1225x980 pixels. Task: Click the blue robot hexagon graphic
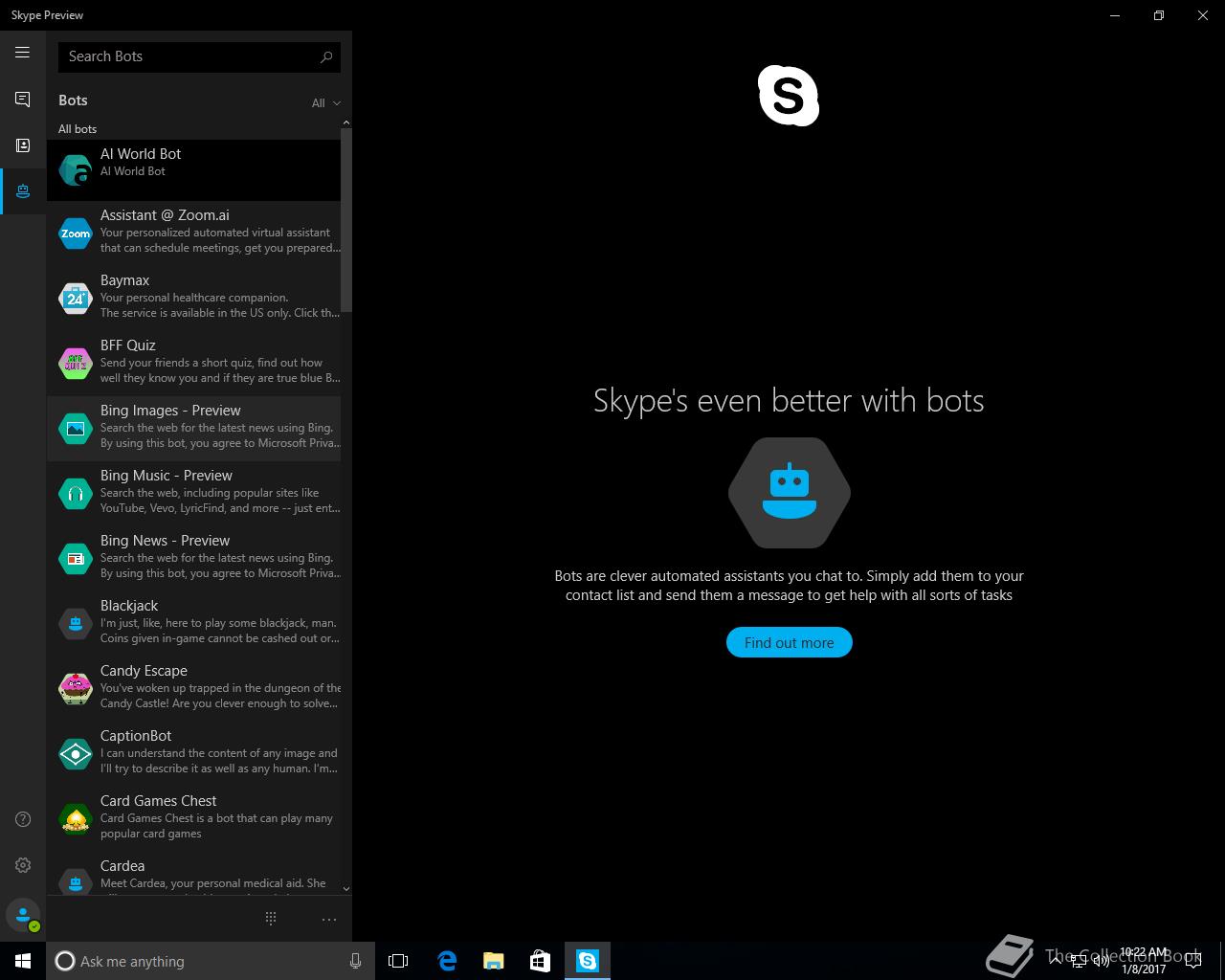pos(789,493)
